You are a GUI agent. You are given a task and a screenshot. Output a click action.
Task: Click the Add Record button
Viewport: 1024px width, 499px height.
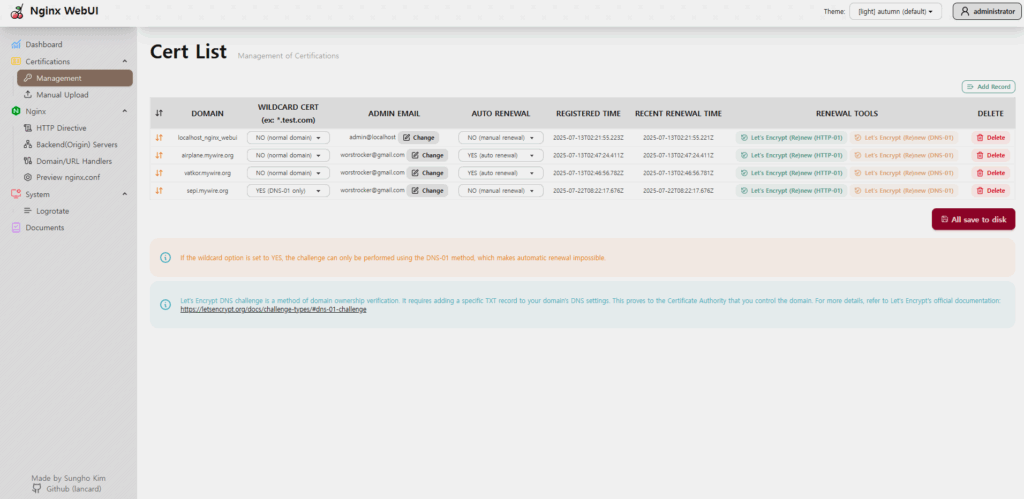click(988, 86)
